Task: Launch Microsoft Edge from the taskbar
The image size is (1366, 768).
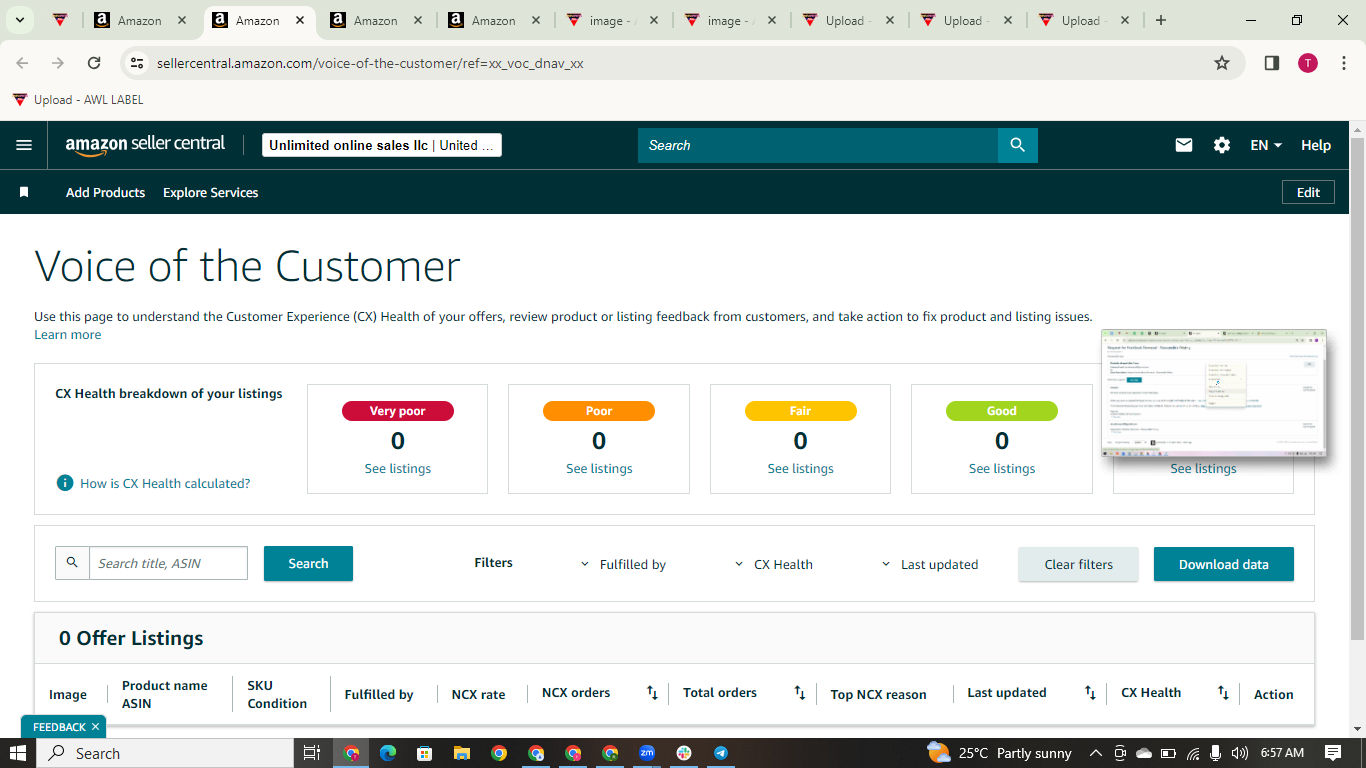Action: coord(388,753)
